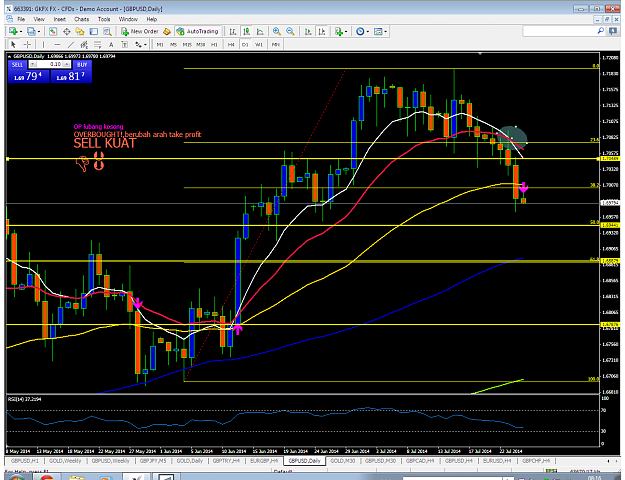Switch to the EURUSD,H4 chart tab
625x480 pixels.
coord(497,461)
